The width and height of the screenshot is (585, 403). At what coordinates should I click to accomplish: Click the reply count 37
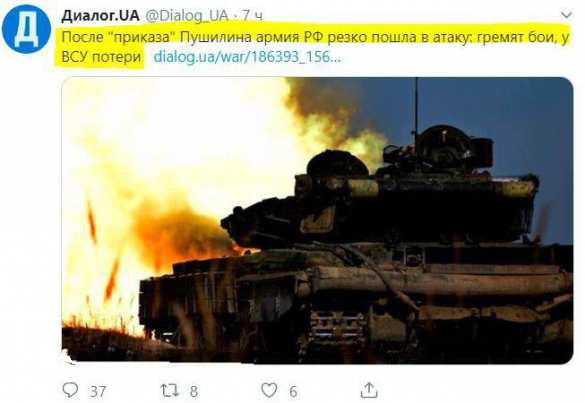coord(98,391)
